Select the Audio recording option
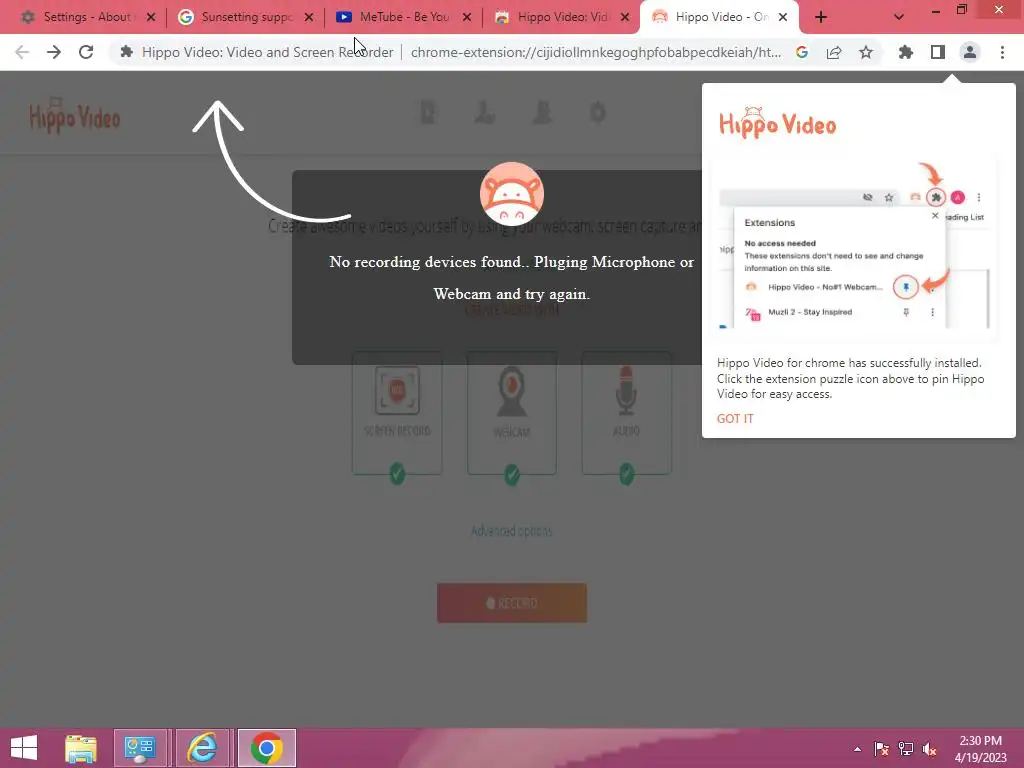The height and width of the screenshot is (768, 1024). point(626,413)
